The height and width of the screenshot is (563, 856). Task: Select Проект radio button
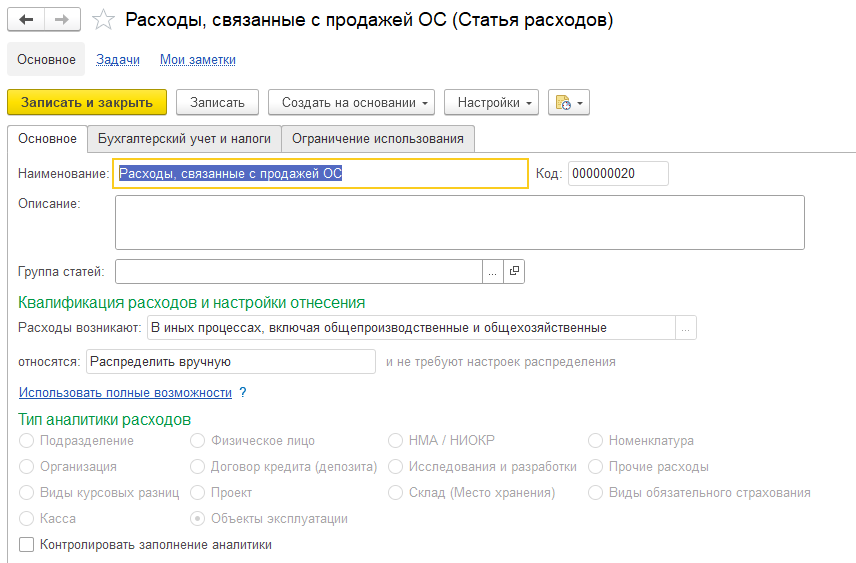(198, 493)
